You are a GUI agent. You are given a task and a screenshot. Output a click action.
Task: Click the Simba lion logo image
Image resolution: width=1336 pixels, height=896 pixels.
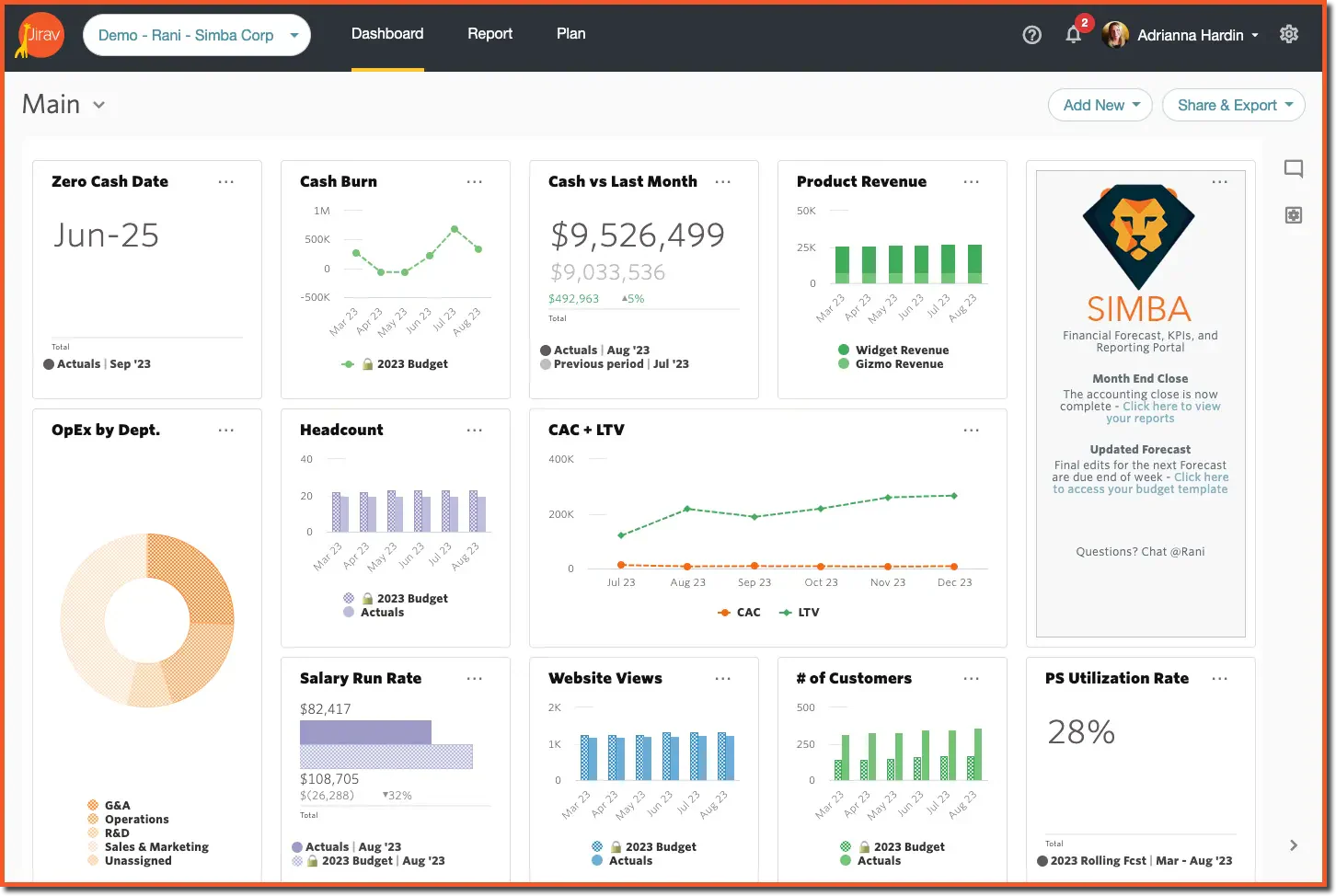1139,236
